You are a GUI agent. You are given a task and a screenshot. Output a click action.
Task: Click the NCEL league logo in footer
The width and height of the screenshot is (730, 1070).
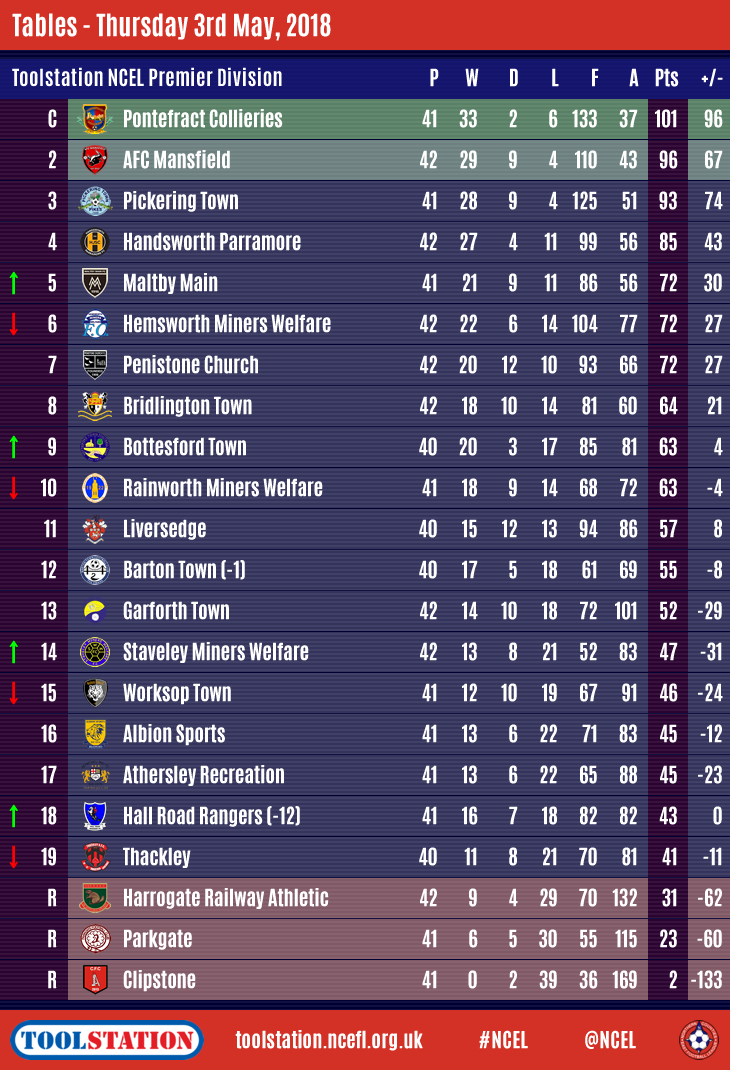coord(698,1040)
